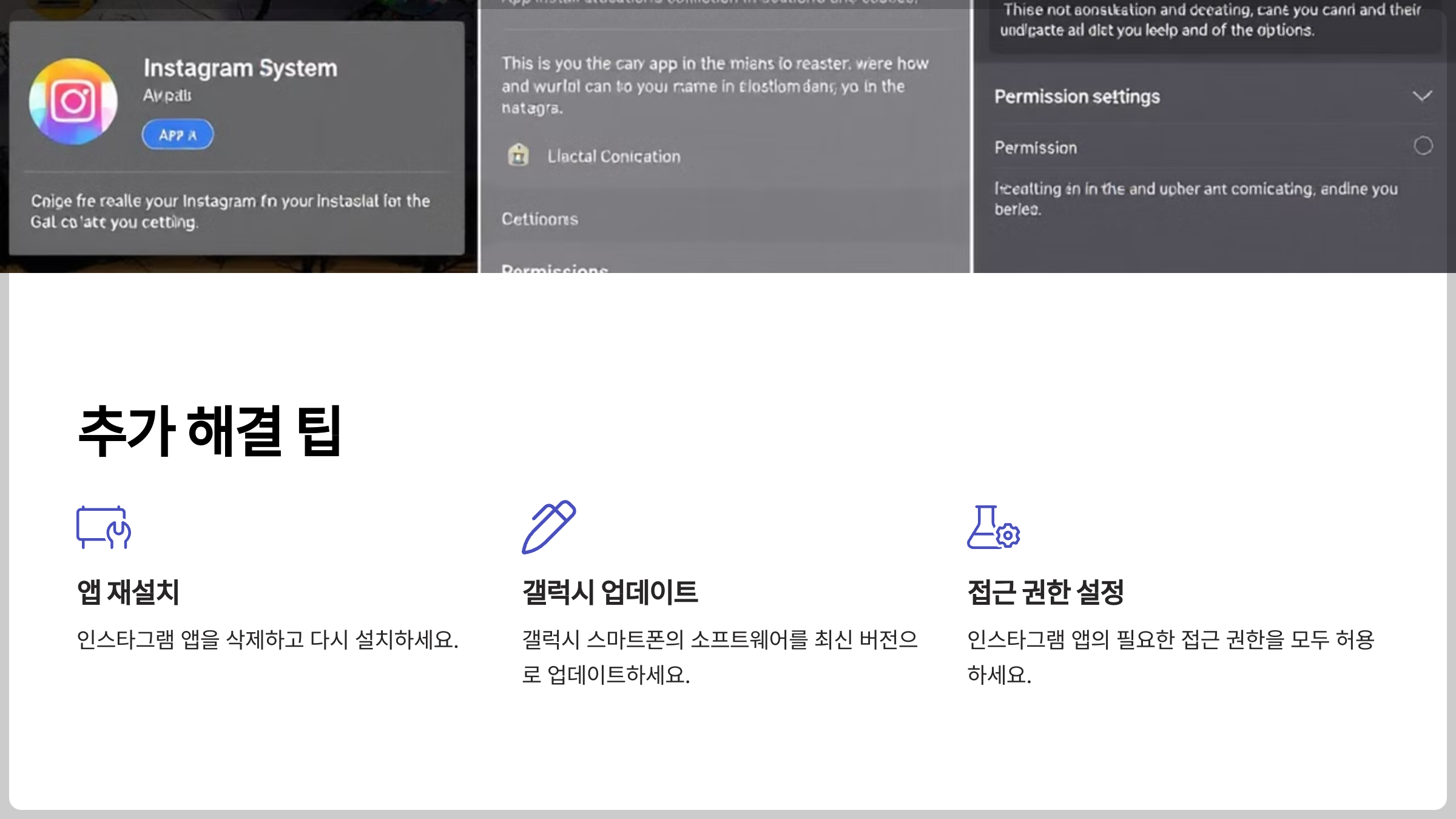Click the Permission settings header
Image resolution: width=1456 pixels, height=819 pixels.
[1077, 96]
